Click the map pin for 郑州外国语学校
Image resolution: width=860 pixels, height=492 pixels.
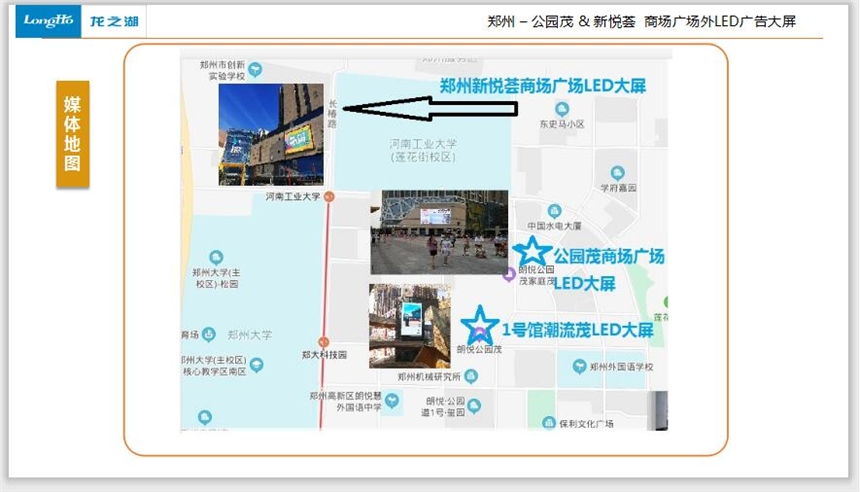tap(580, 367)
